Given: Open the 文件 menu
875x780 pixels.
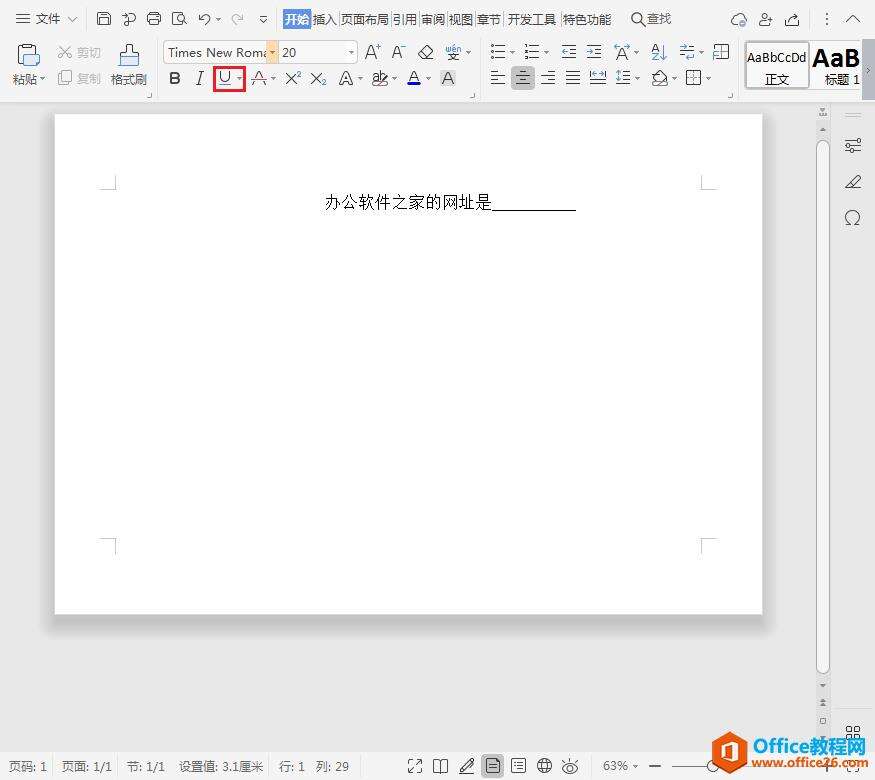Looking at the screenshot, I should [46, 19].
